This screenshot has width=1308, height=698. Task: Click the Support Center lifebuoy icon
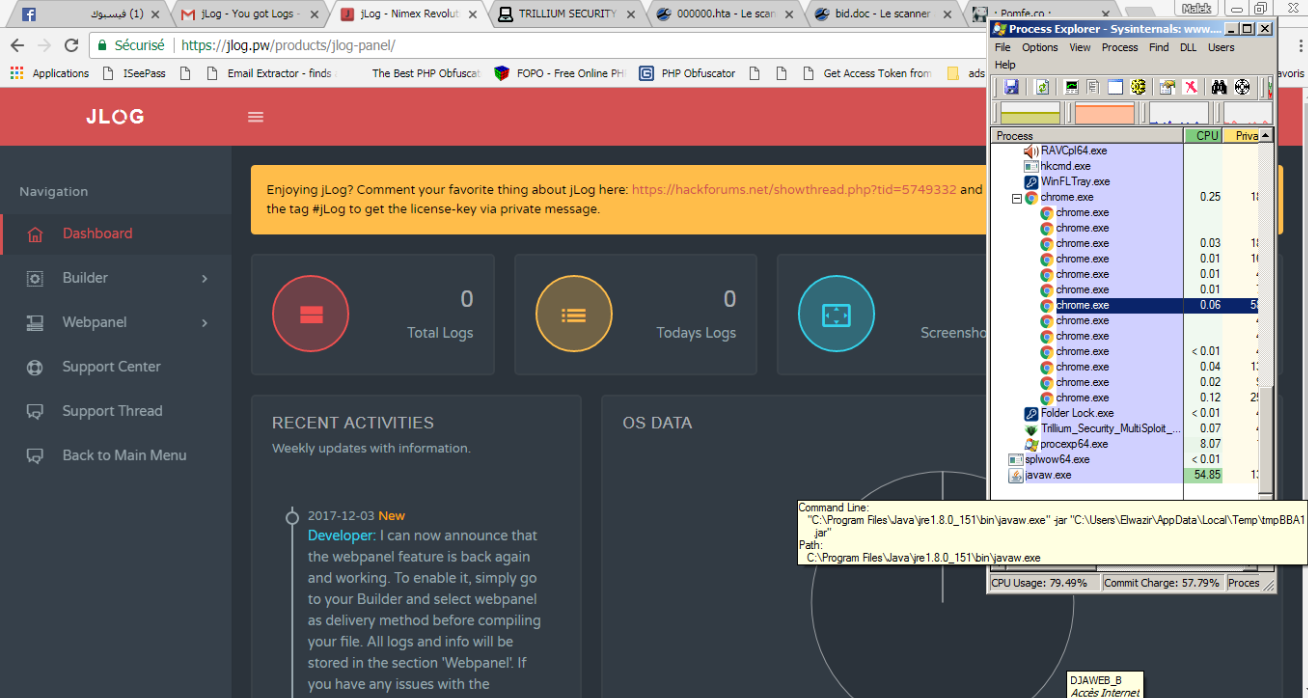(x=35, y=367)
